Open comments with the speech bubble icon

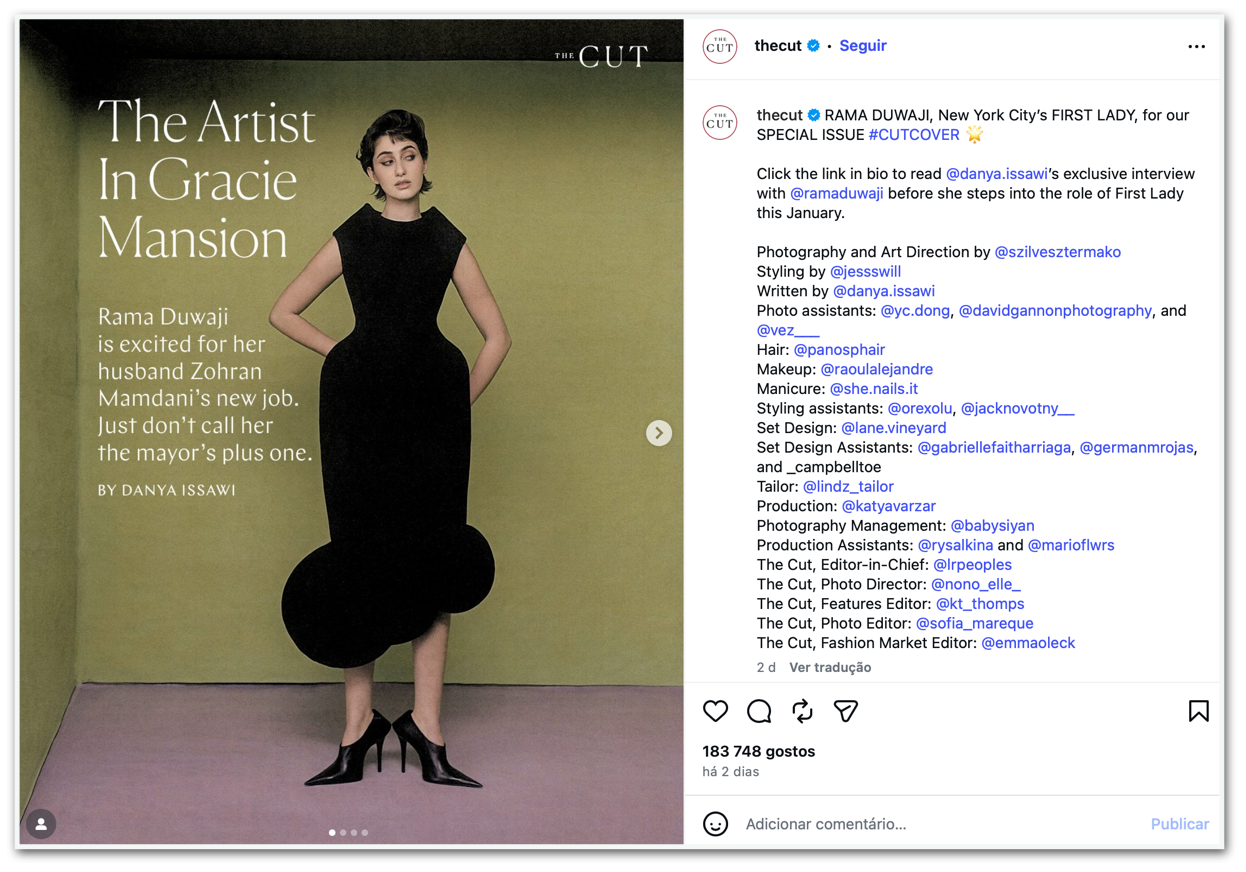coord(759,711)
